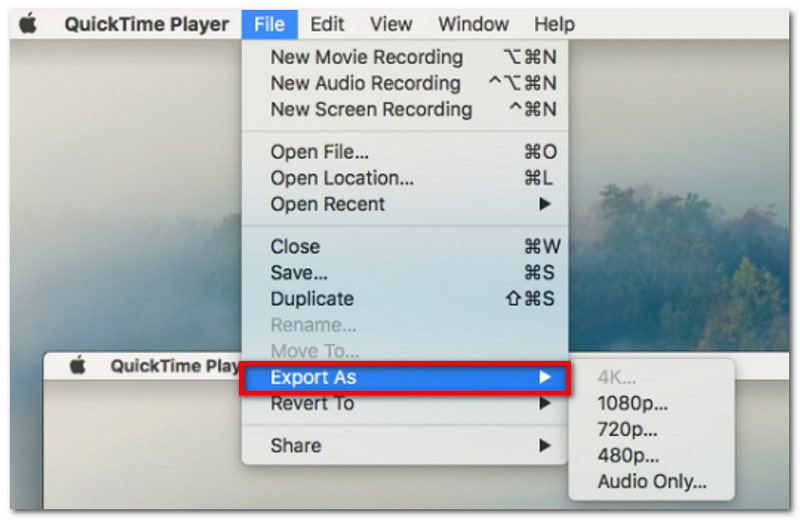Open the Edit menu
Image resolution: width=800 pixels, height=520 pixels.
click(x=327, y=24)
